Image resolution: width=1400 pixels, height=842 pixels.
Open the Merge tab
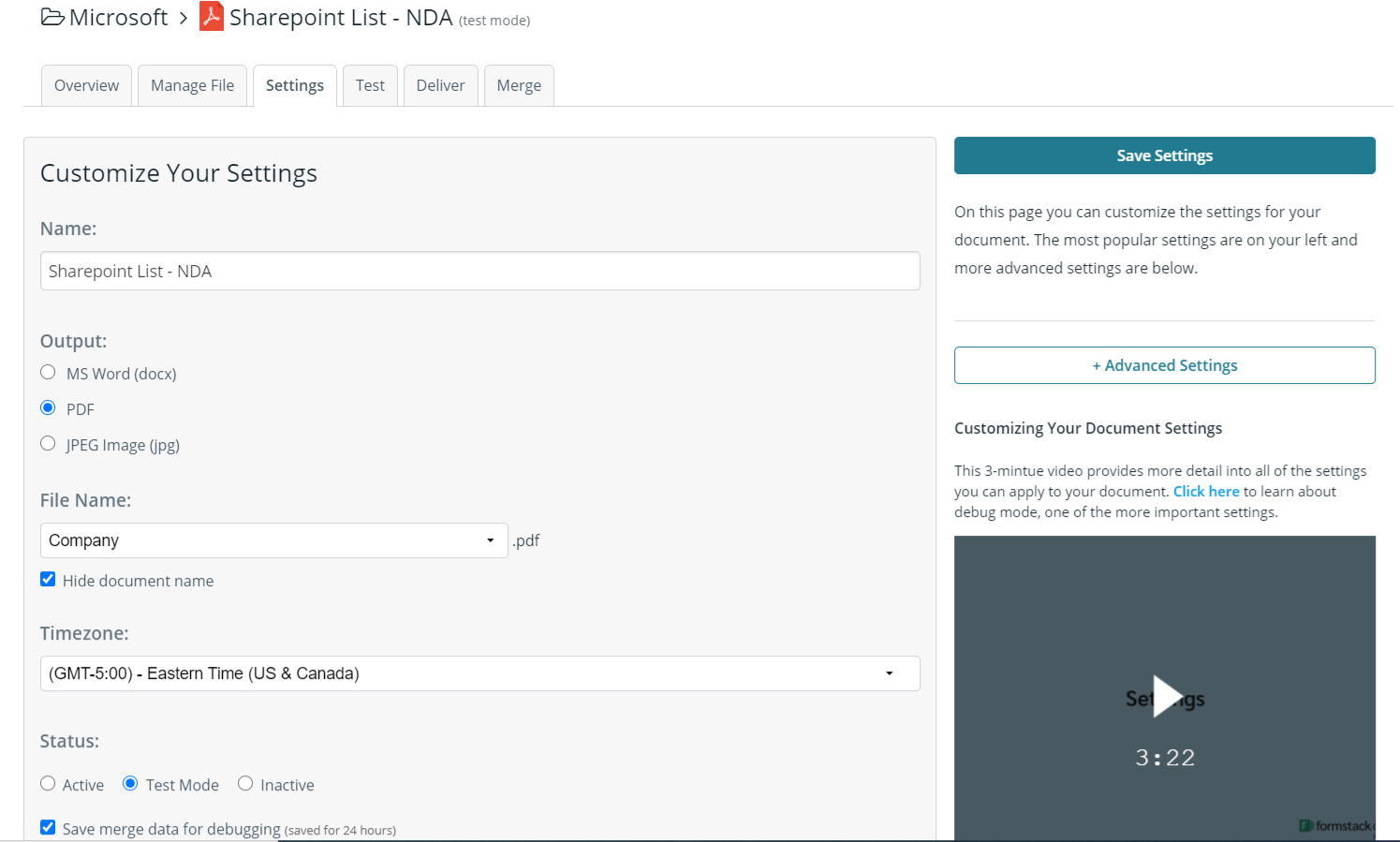[519, 85]
